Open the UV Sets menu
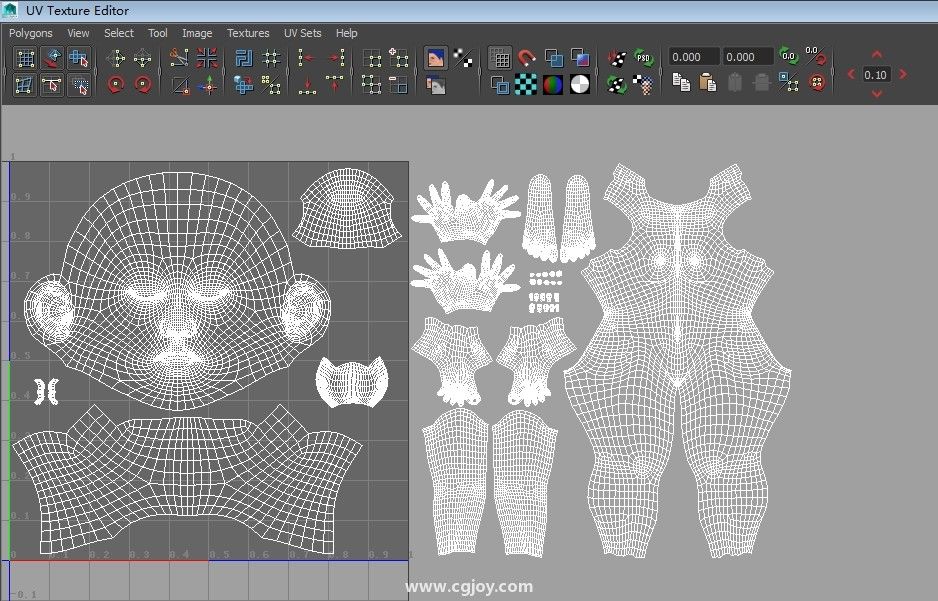 [302, 33]
